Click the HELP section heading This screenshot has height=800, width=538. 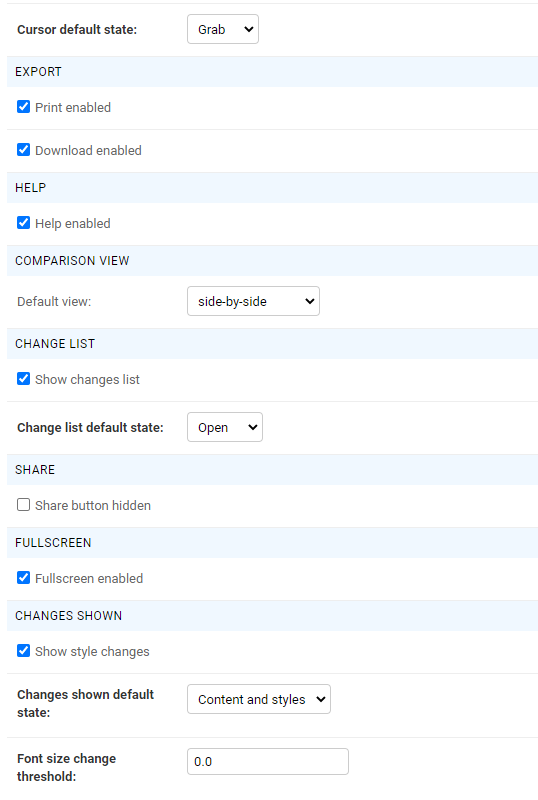(31, 188)
